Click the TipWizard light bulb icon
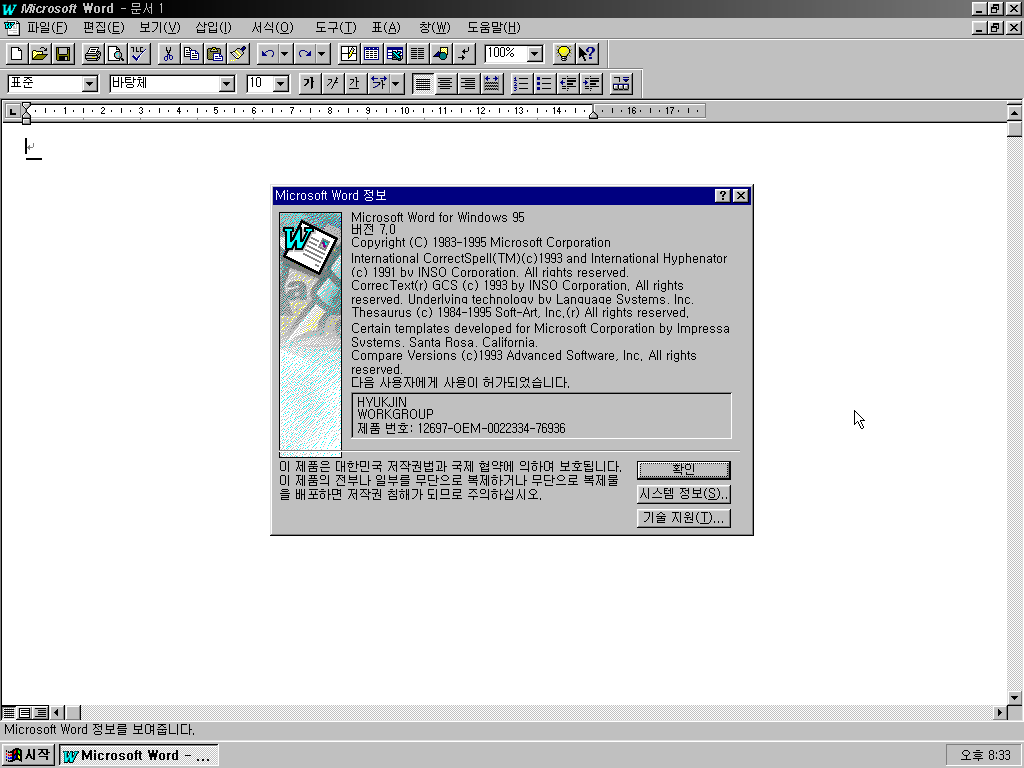Viewport: 1024px width, 768px height. pos(563,54)
